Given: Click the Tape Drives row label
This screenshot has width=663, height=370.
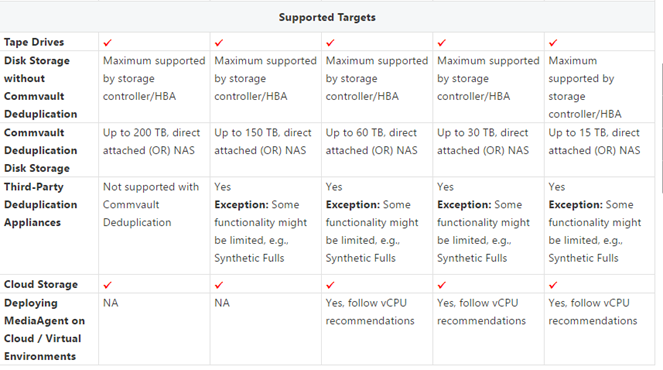Looking at the screenshot, I should click(34, 42).
